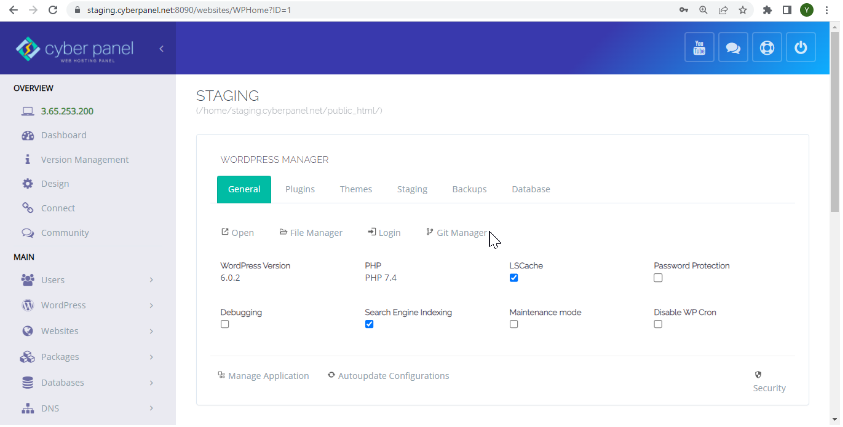Image resolution: width=843 pixels, height=427 pixels.
Task: Enable the Debugging checkbox
Action: (225, 324)
